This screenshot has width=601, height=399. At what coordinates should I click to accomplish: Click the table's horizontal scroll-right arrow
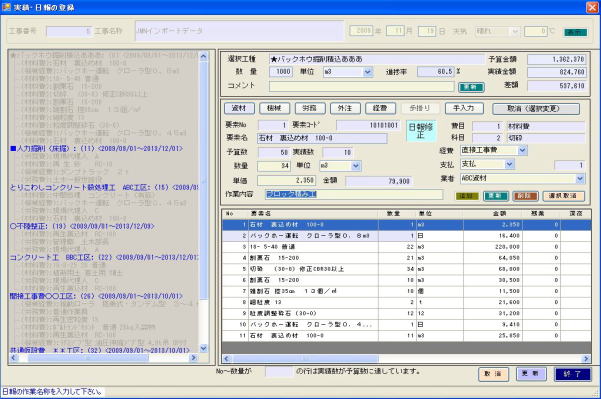point(586,359)
